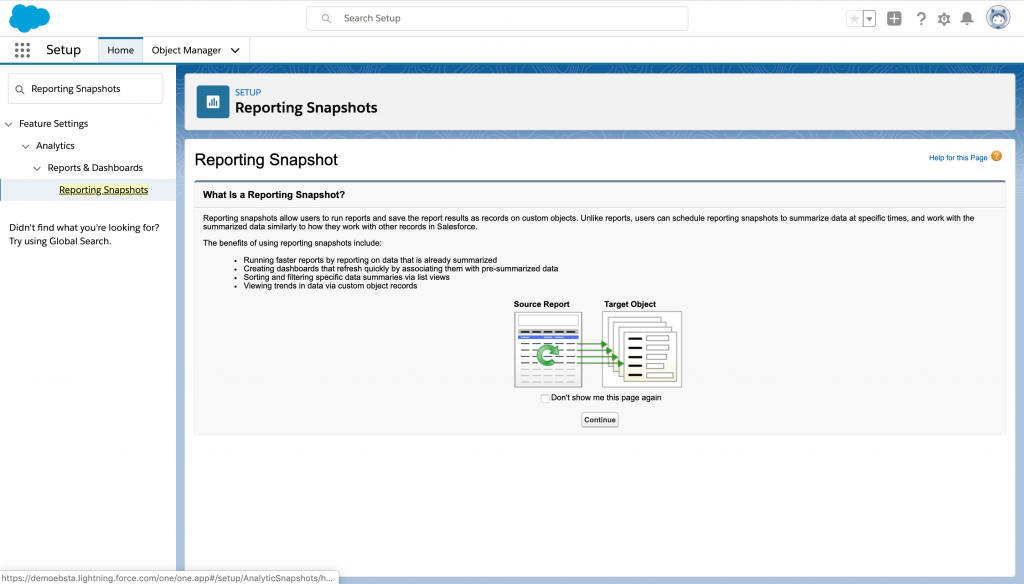Screen dimensions: 1024x584
Task: Click the Reporting Snapshots header icon
Action: point(212,101)
